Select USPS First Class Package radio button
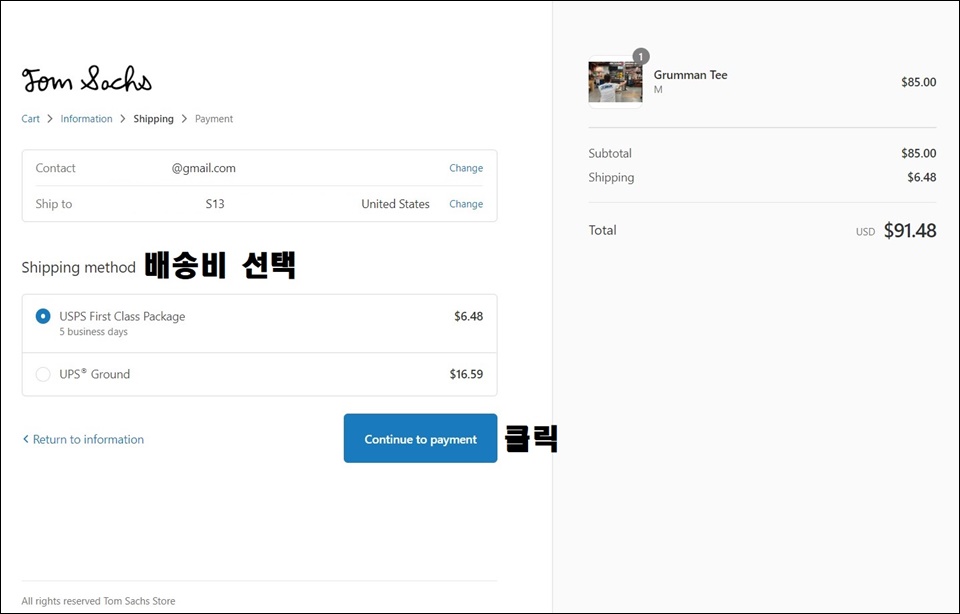960x614 pixels. [43, 316]
